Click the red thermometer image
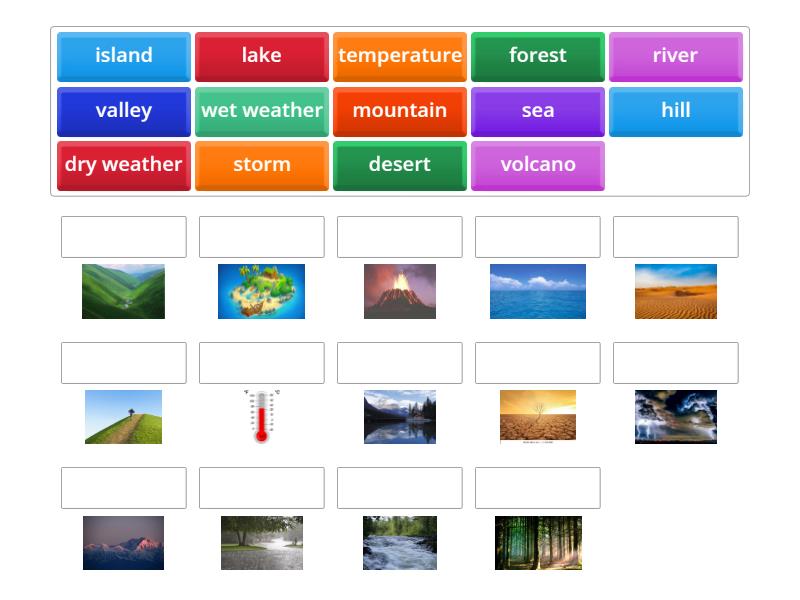This screenshot has height=600, width=800. (261, 417)
